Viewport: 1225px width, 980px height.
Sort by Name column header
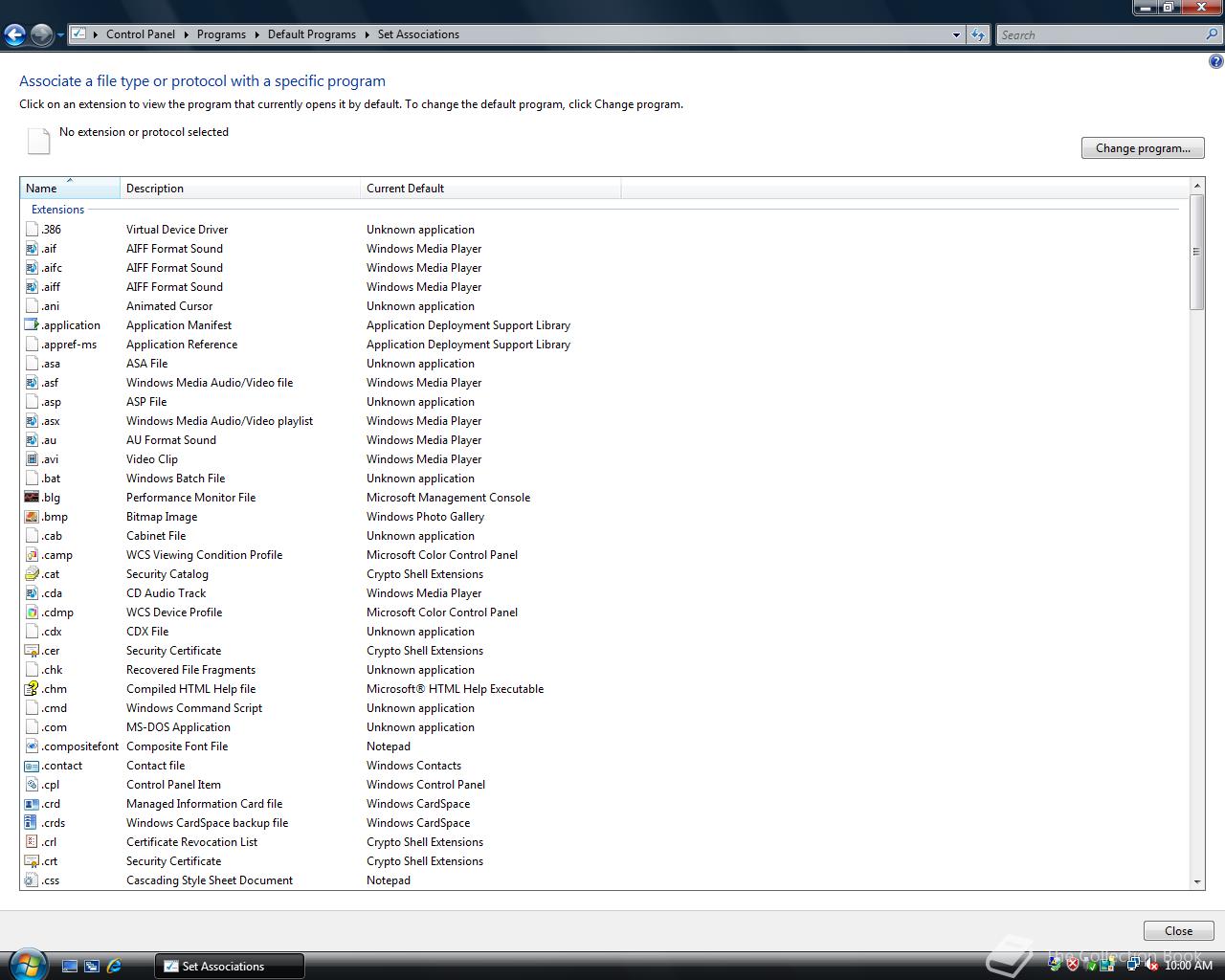(x=70, y=189)
